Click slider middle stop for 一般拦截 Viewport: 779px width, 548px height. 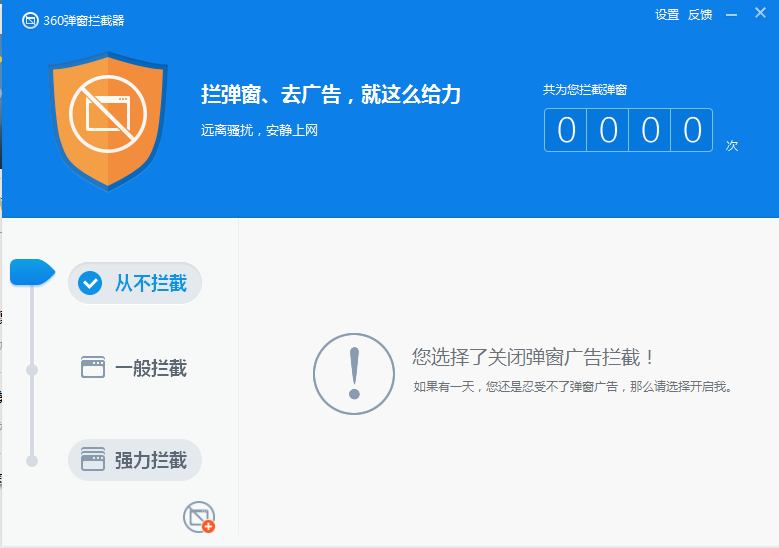click(x=32, y=370)
